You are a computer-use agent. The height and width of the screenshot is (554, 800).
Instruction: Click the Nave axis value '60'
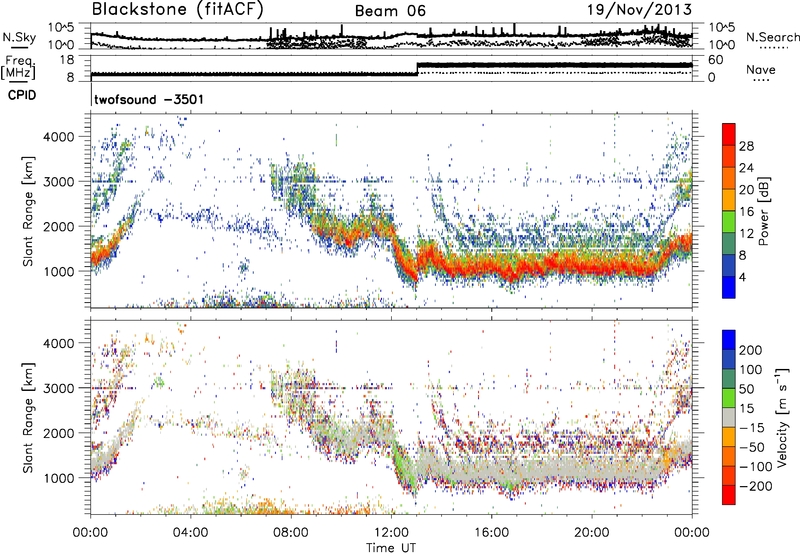(x=716, y=60)
